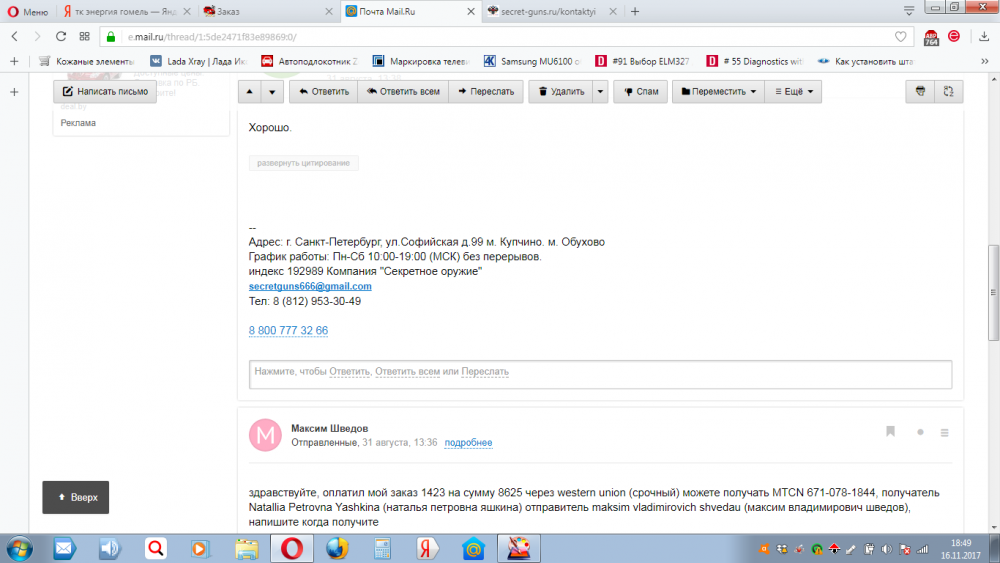Go to previous message with up arrow
Viewport: 1000px width, 563px height.
[x=249, y=92]
